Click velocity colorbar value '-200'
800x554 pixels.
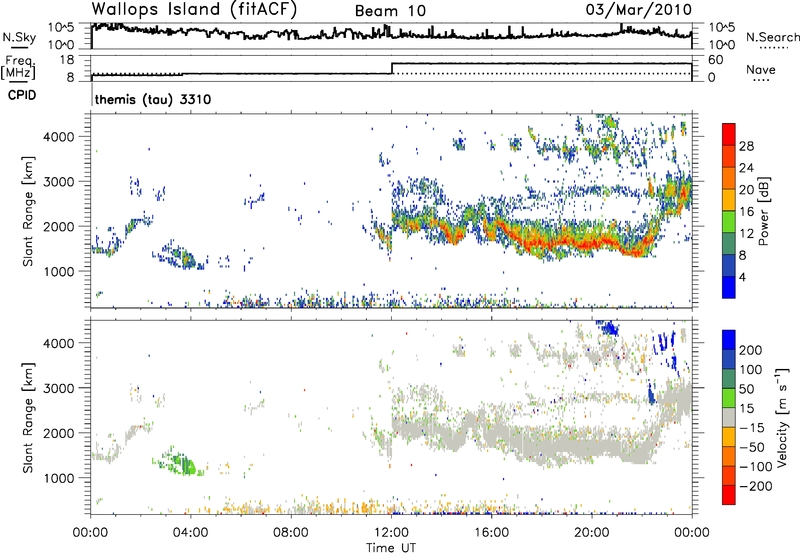click(756, 486)
